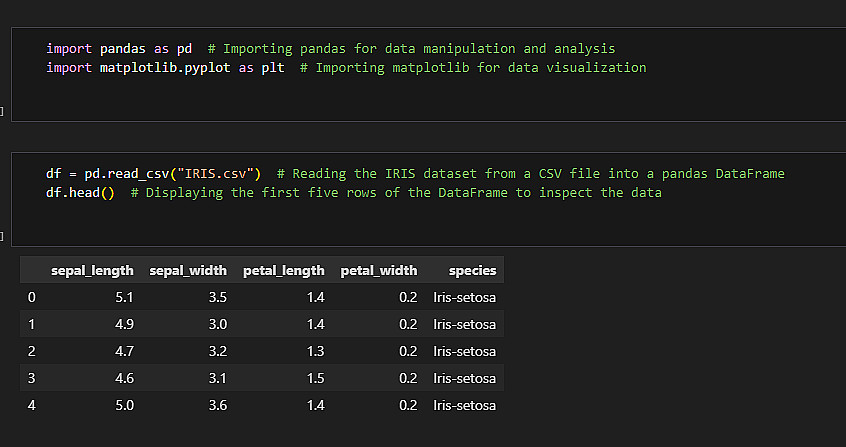Click the sepal_length value 5.1
The height and width of the screenshot is (447, 846).
[x=123, y=297]
